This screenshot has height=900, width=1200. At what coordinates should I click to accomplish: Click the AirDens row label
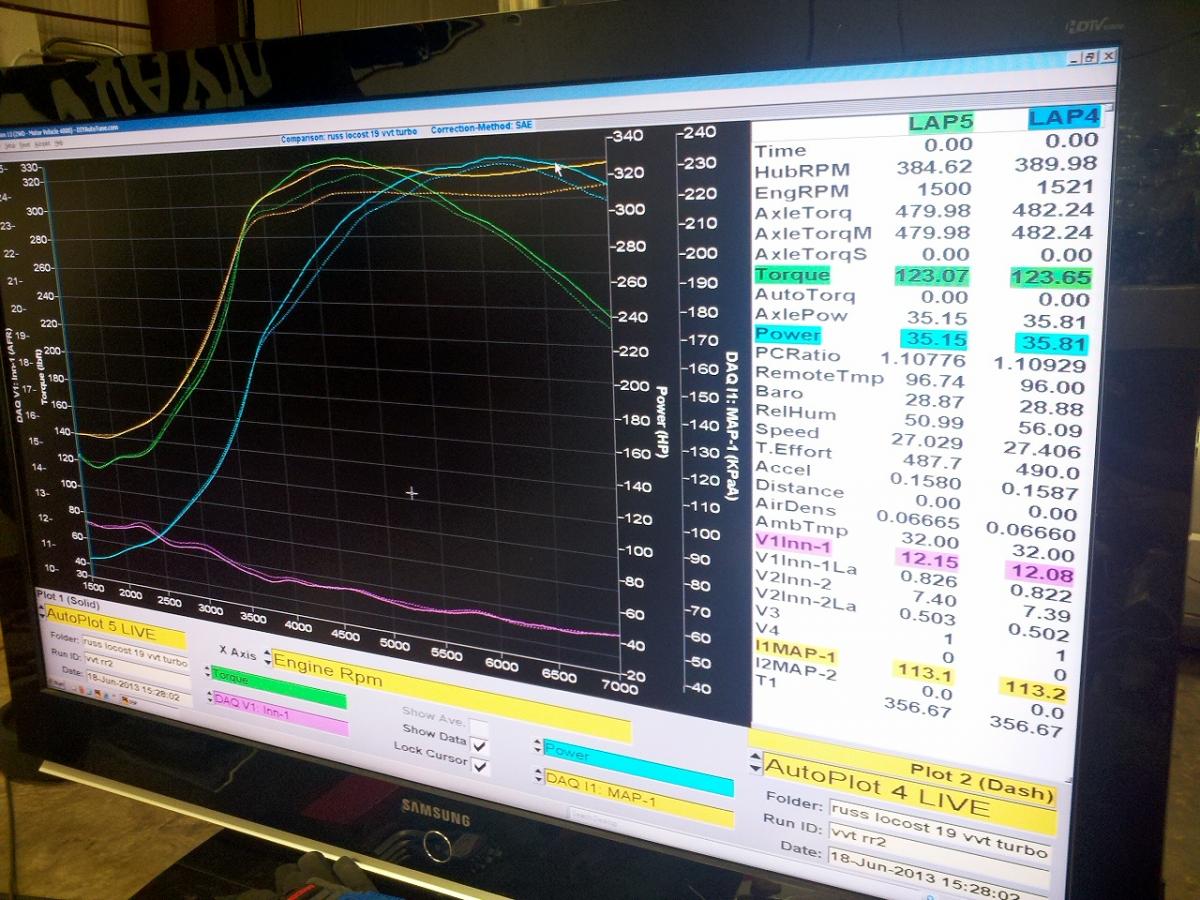pyautogui.click(x=794, y=506)
